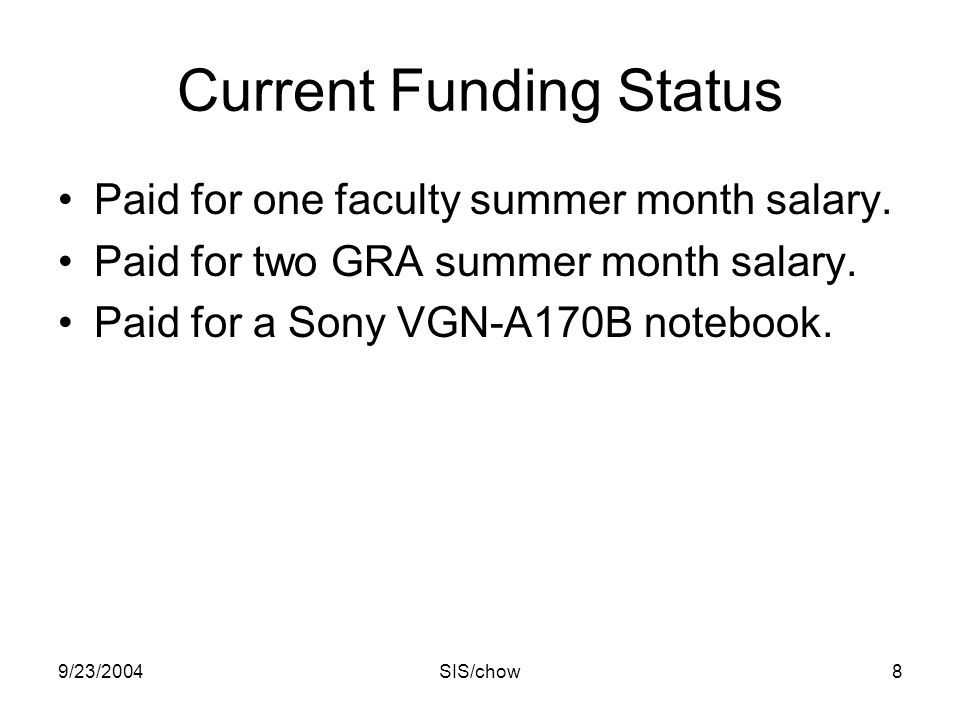Click the 9/23/2004 date footer
The image size is (960, 720).
tap(100, 672)
